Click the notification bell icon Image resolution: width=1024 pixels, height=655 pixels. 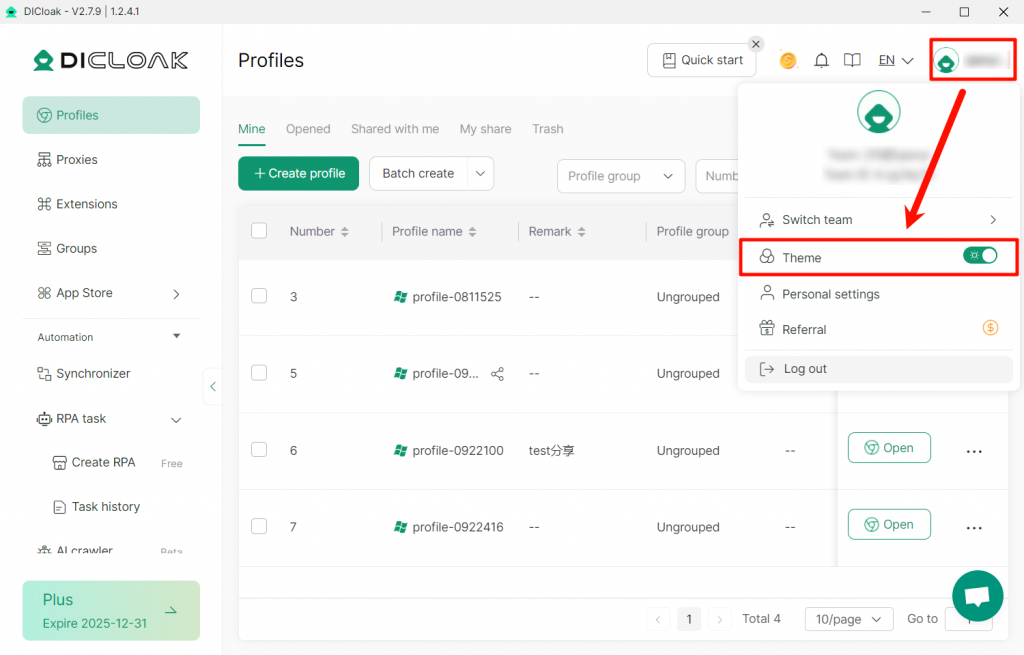tap(821, 61)
